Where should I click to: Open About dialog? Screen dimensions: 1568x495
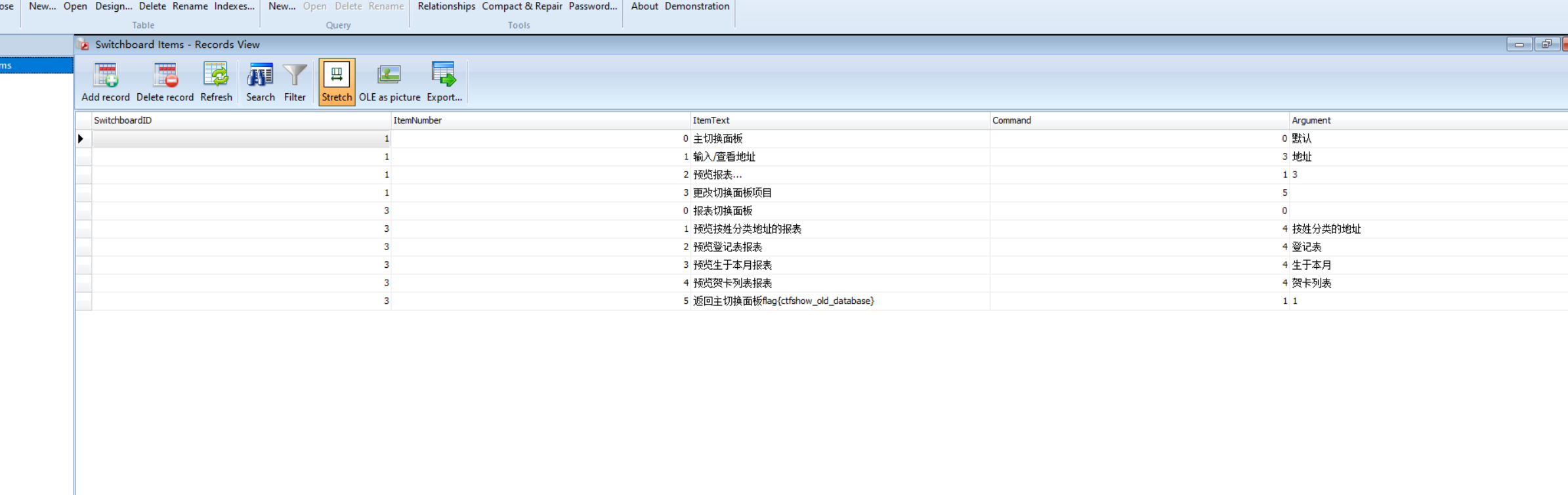(645, 6)
